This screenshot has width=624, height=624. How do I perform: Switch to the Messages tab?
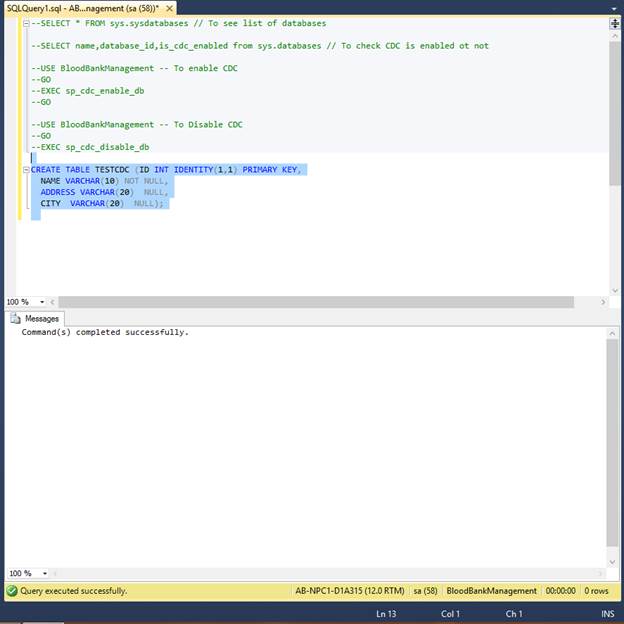click(36, 319)
